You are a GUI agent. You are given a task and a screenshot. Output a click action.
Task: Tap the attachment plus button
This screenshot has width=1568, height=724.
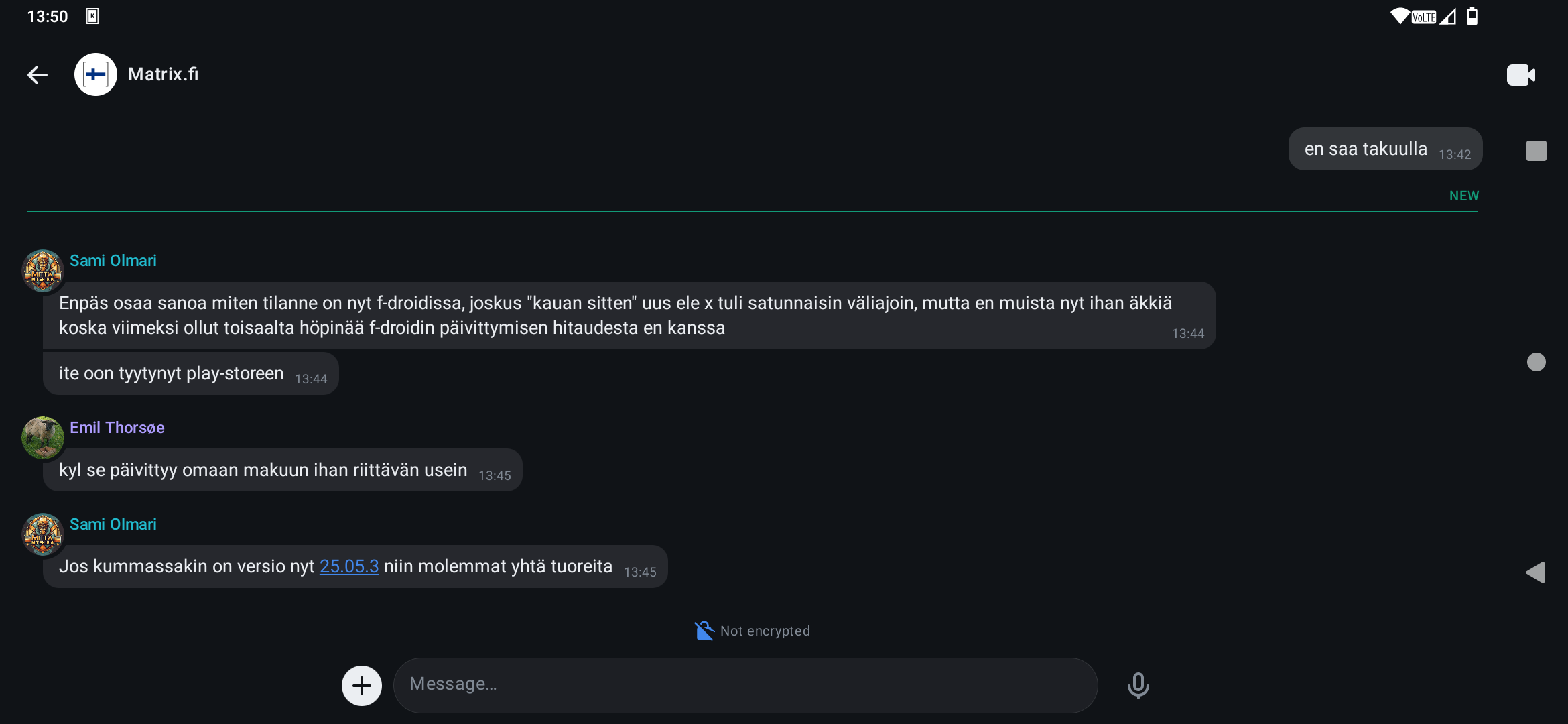(362, 685)
